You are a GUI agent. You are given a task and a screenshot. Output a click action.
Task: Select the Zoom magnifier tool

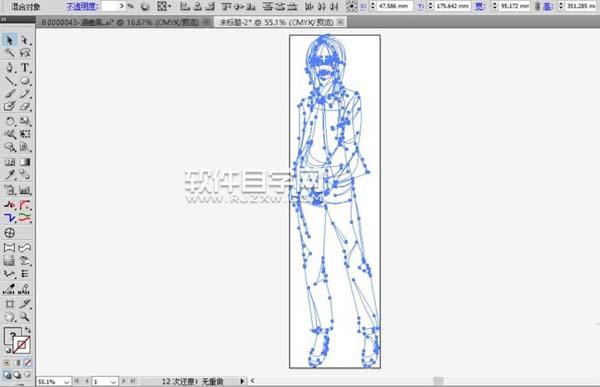pyautogui.click(x=25, y=317)
